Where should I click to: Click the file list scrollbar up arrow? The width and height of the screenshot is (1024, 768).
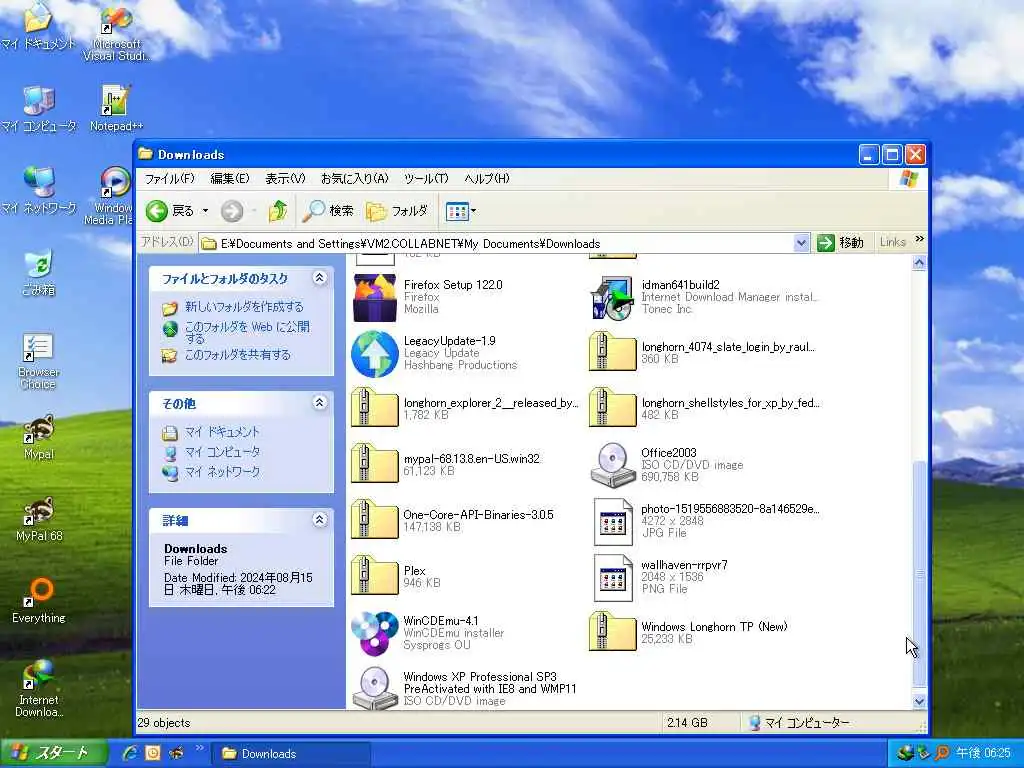(919, 263)
